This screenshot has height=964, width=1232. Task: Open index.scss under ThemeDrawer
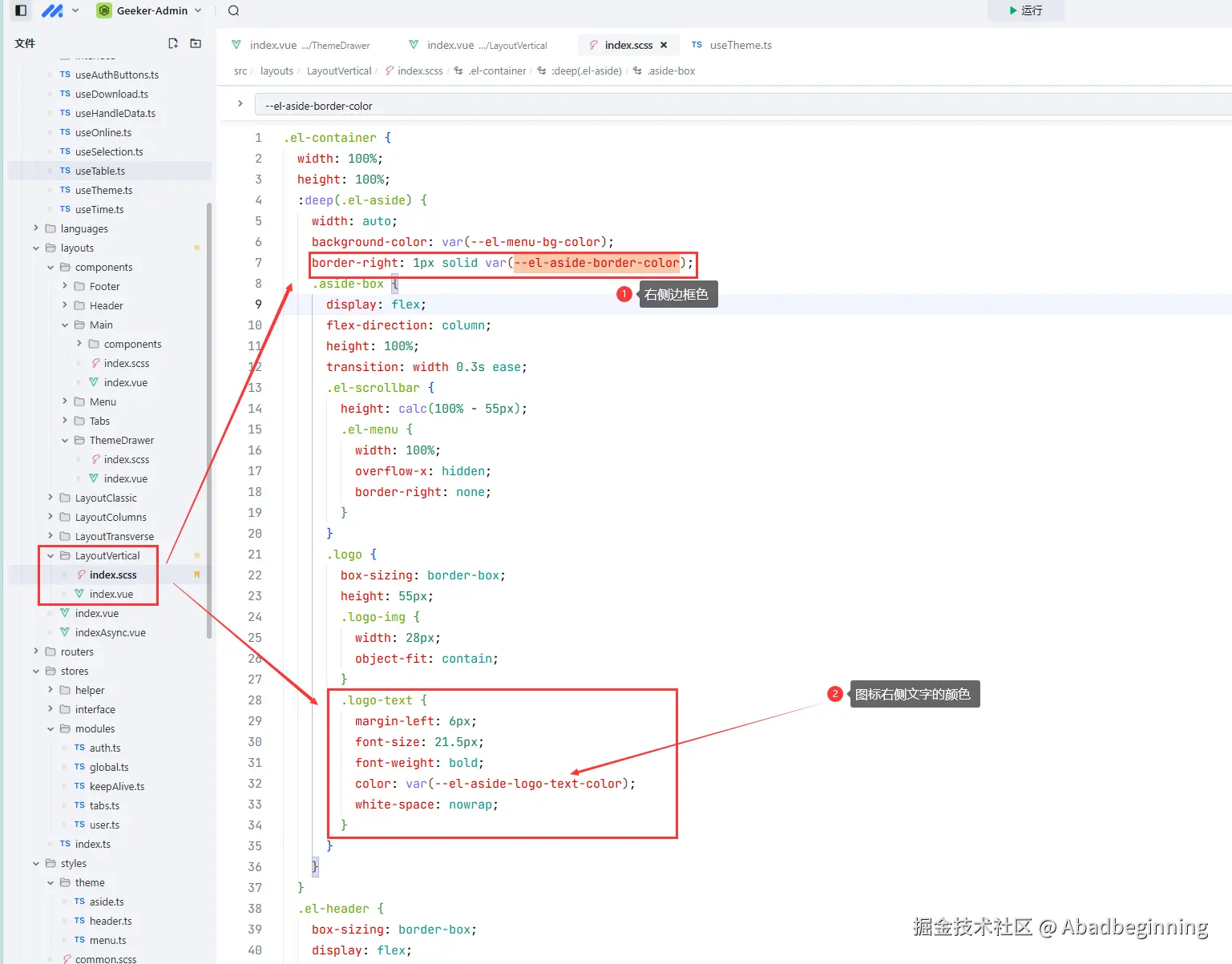[126, 459]
